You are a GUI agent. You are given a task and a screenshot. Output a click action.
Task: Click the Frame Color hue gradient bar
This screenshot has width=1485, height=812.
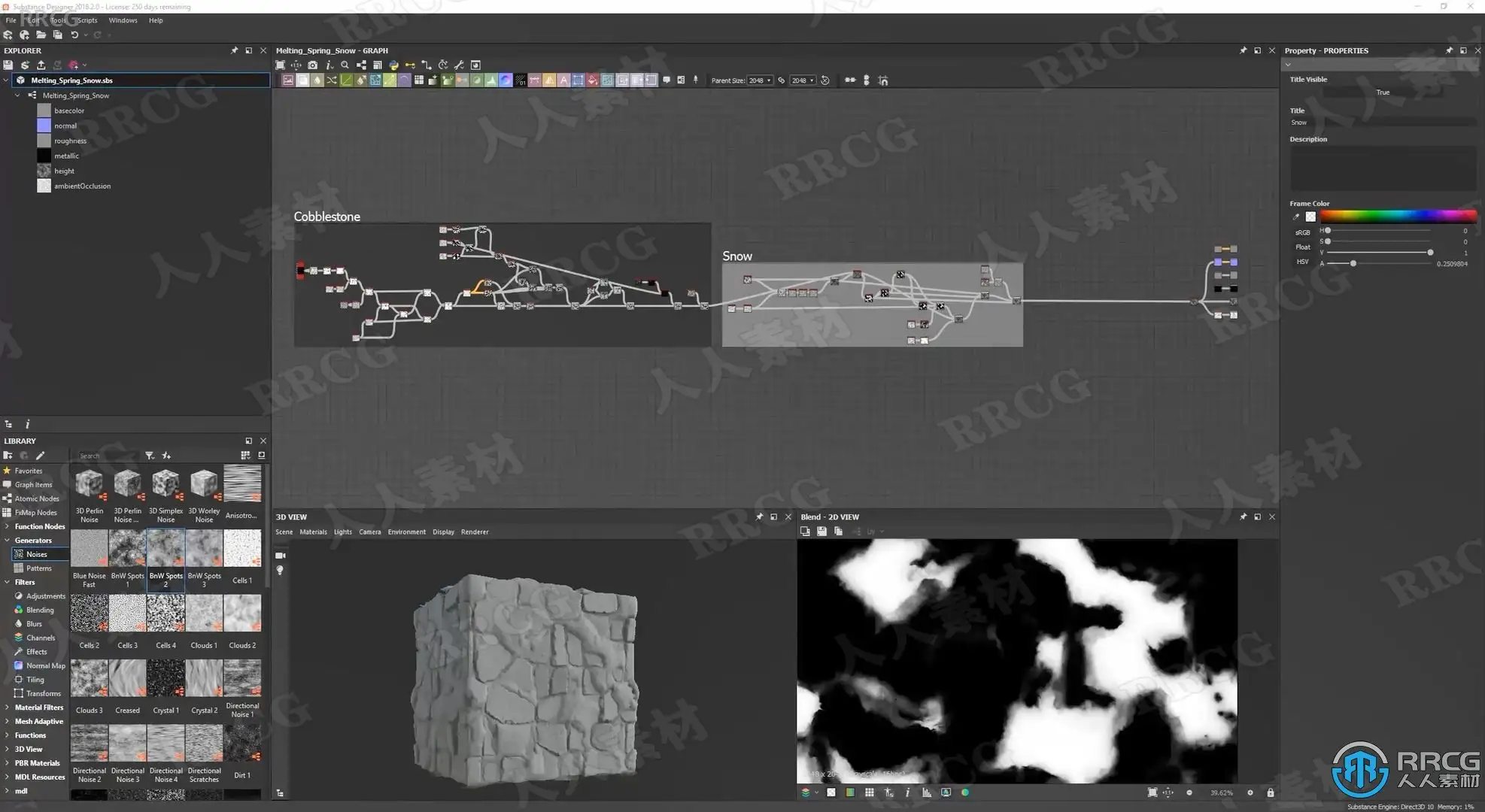(1398, 217)
